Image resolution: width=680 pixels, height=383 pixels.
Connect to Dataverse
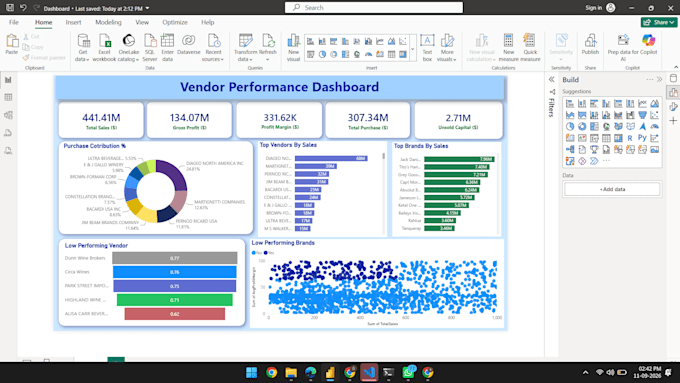point(189,45)
